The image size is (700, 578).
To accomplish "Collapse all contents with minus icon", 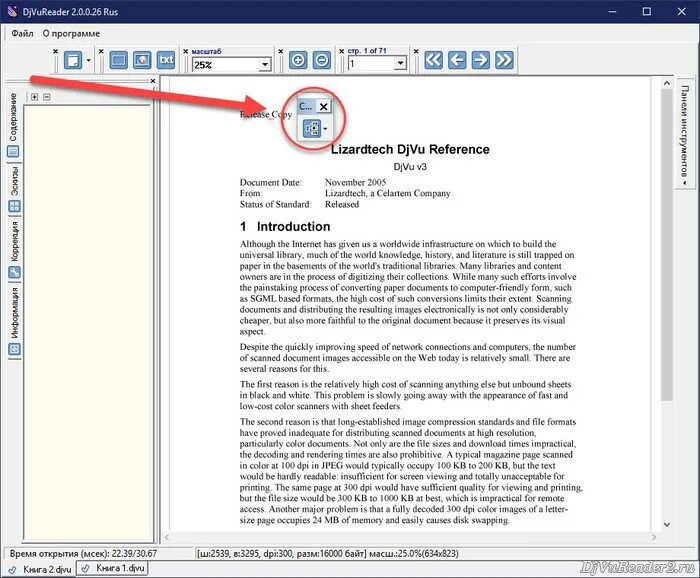I will 47,97.
